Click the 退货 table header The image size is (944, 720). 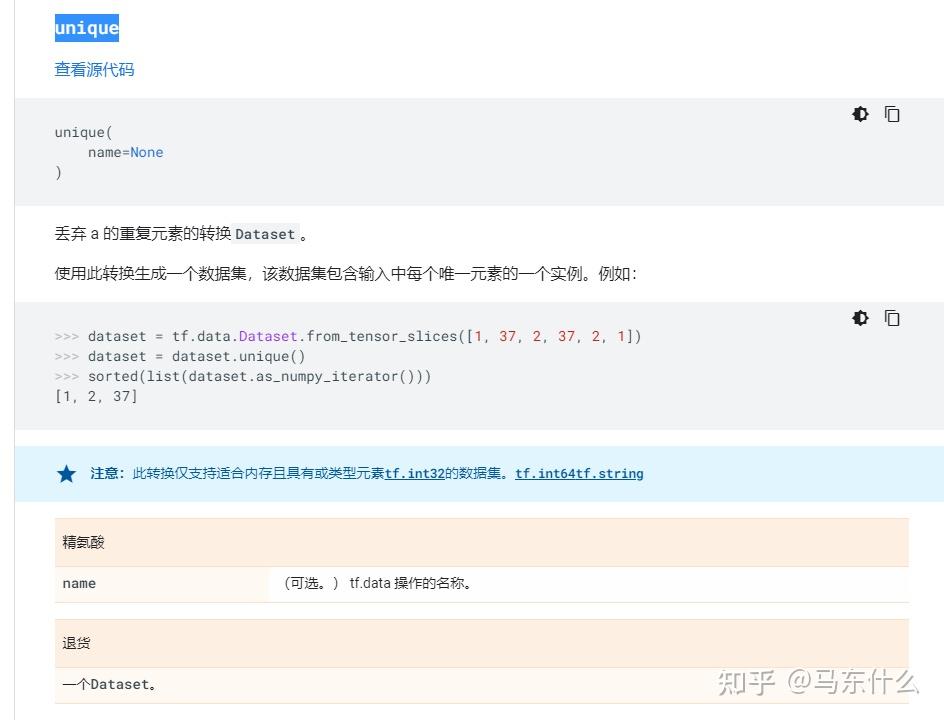(77, 643)
